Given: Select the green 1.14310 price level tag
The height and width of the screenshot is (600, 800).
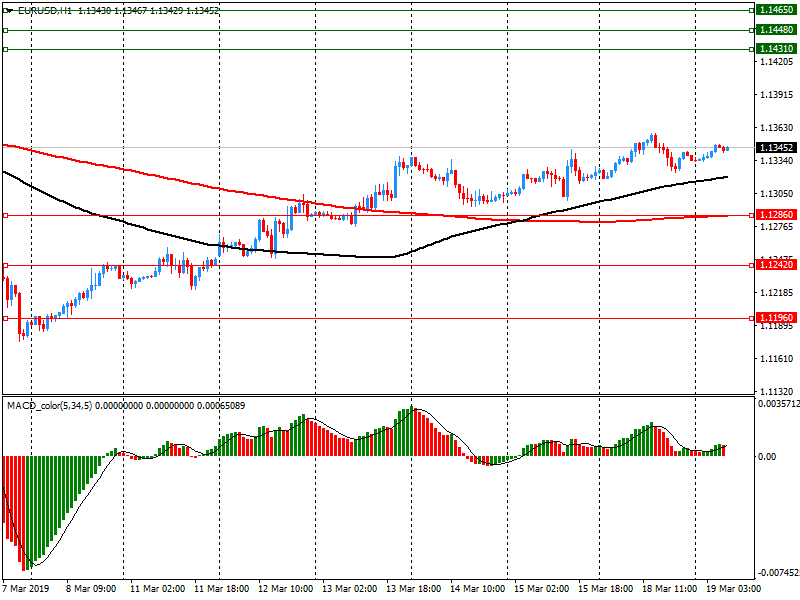Looking at the screenshot, I should [775, 49].
